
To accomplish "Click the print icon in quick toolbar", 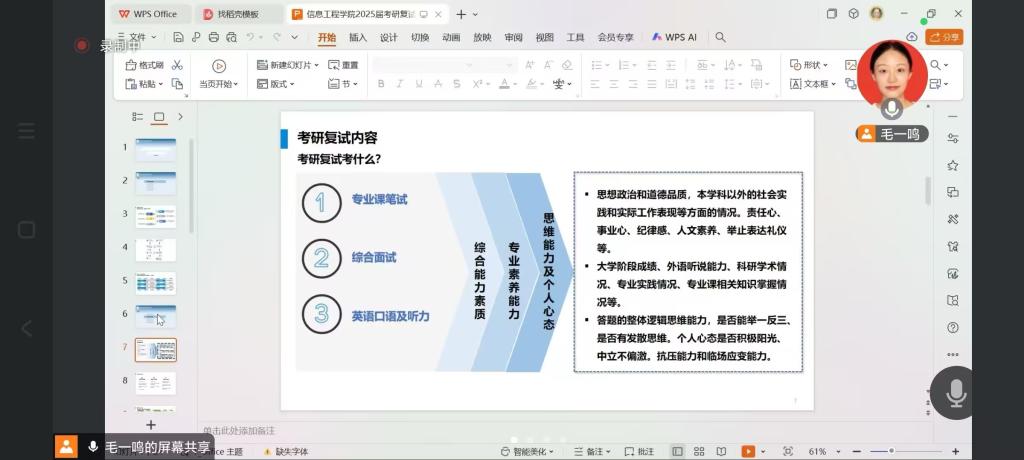I will click(213, 38).
